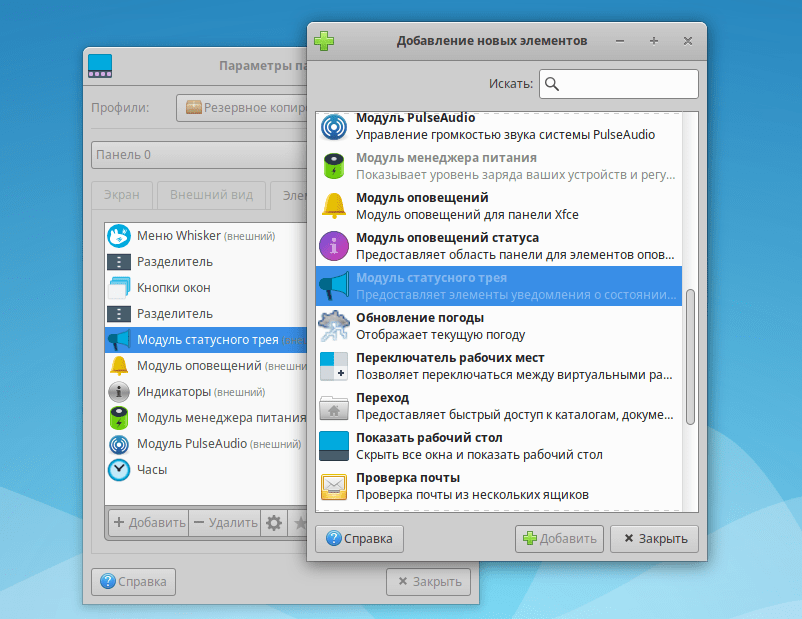Open the Панель 0 panel selector dropdown
The height and width of the screenshot is (619, 802).
[199, 155]
